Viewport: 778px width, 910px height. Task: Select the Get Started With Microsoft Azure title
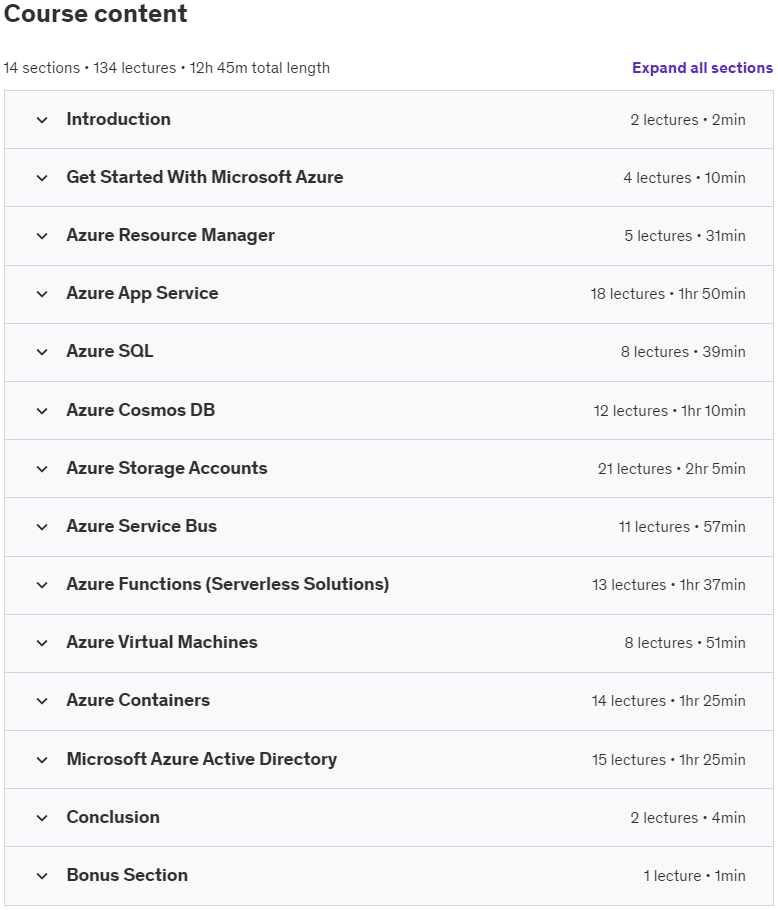click(205, 177)
